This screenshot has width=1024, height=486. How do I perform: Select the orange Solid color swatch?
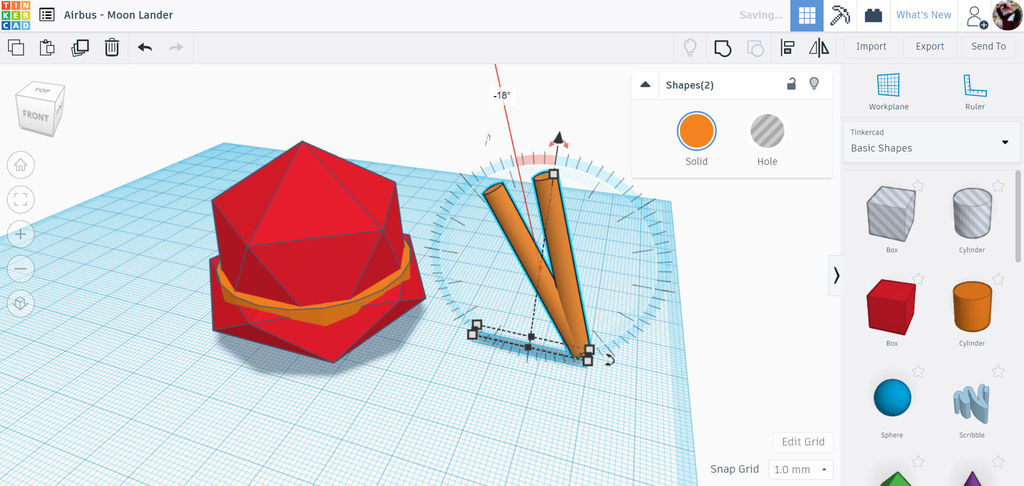(696, 131)
